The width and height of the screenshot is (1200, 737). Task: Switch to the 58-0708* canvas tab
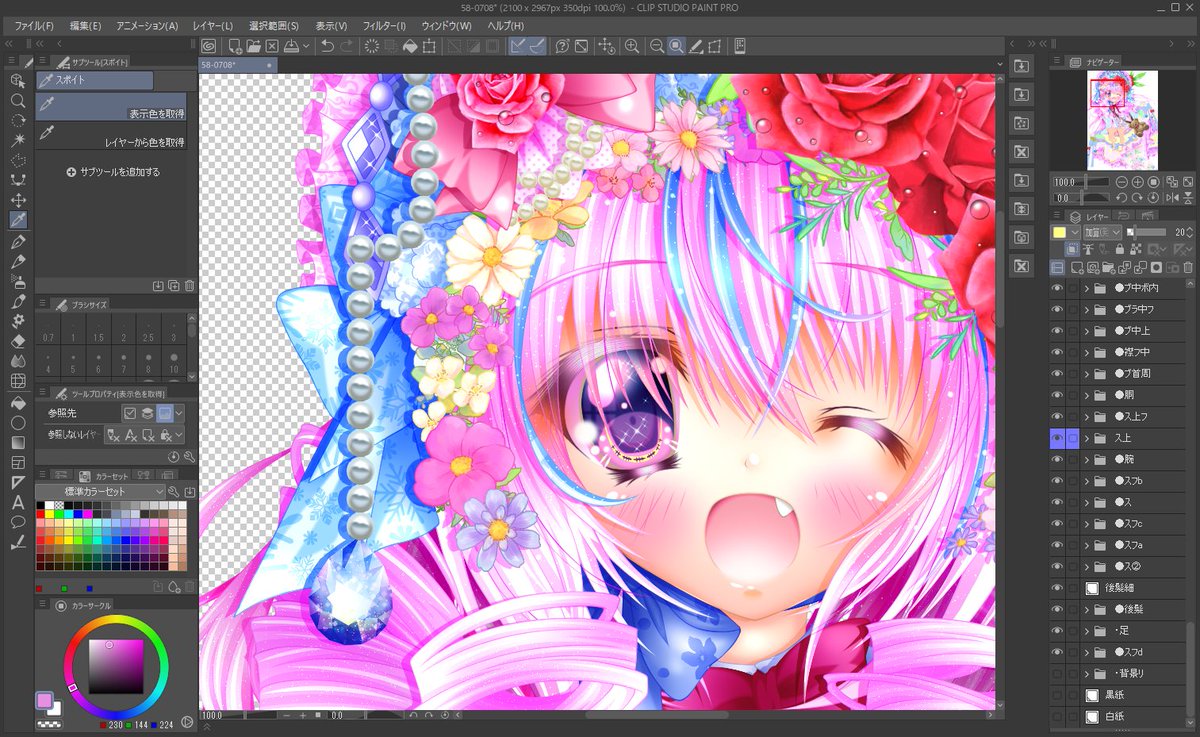tap(238, 65)
